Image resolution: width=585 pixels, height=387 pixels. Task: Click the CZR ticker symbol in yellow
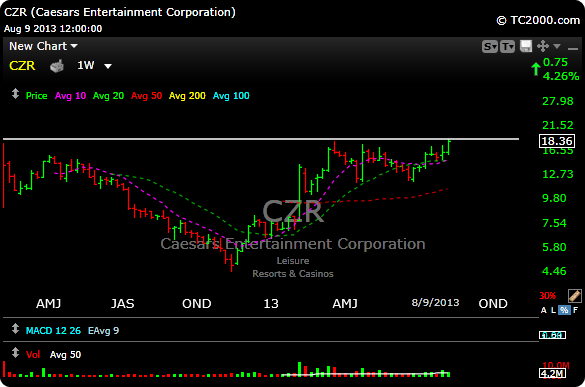point(22,66)
